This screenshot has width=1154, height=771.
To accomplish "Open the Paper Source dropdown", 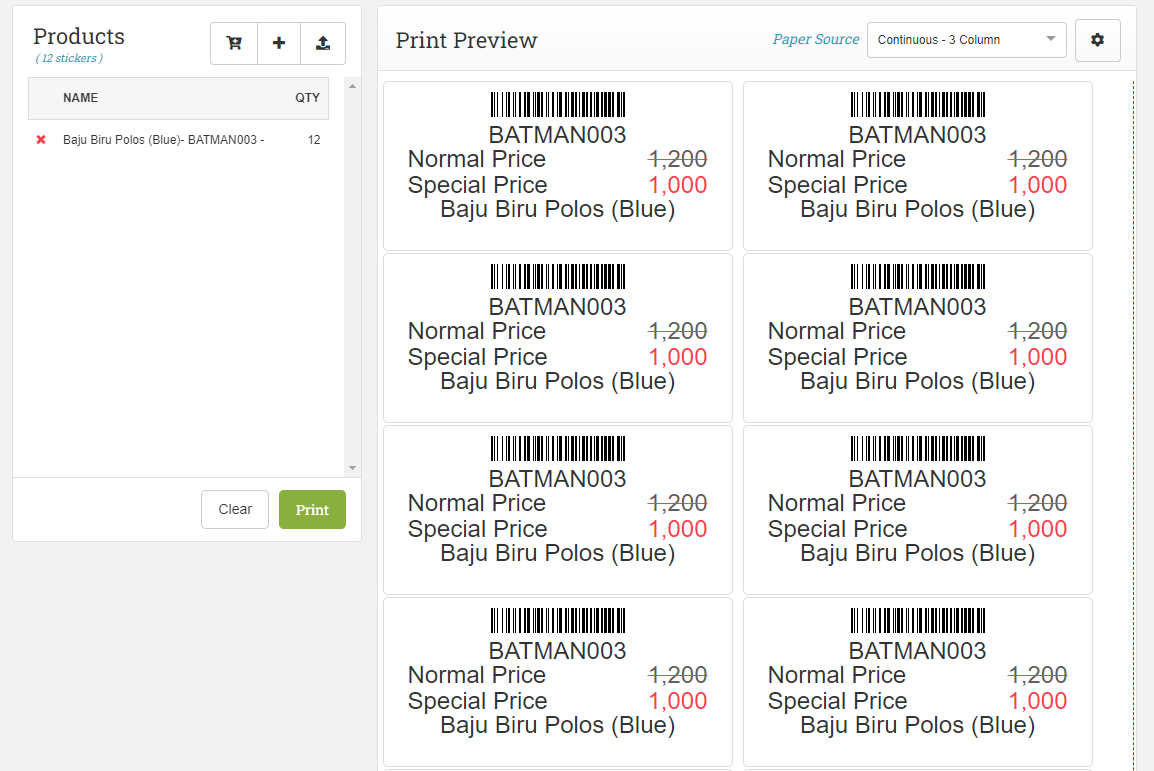I will (966, 40).
